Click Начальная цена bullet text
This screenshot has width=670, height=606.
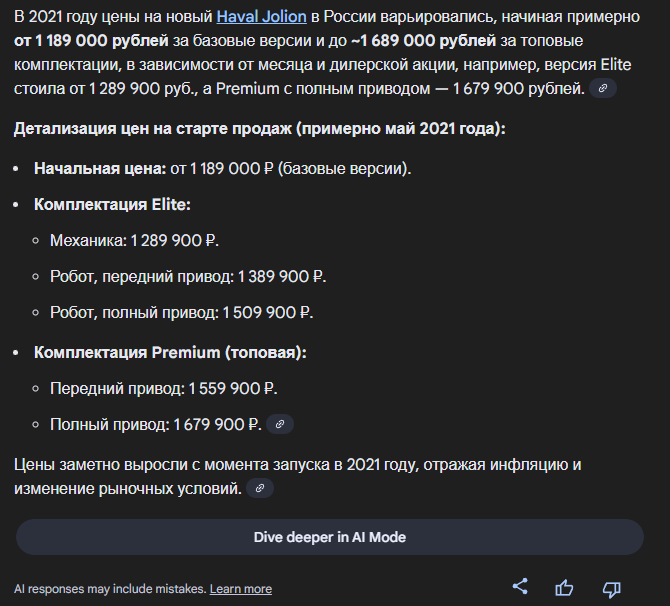point(223,168)
